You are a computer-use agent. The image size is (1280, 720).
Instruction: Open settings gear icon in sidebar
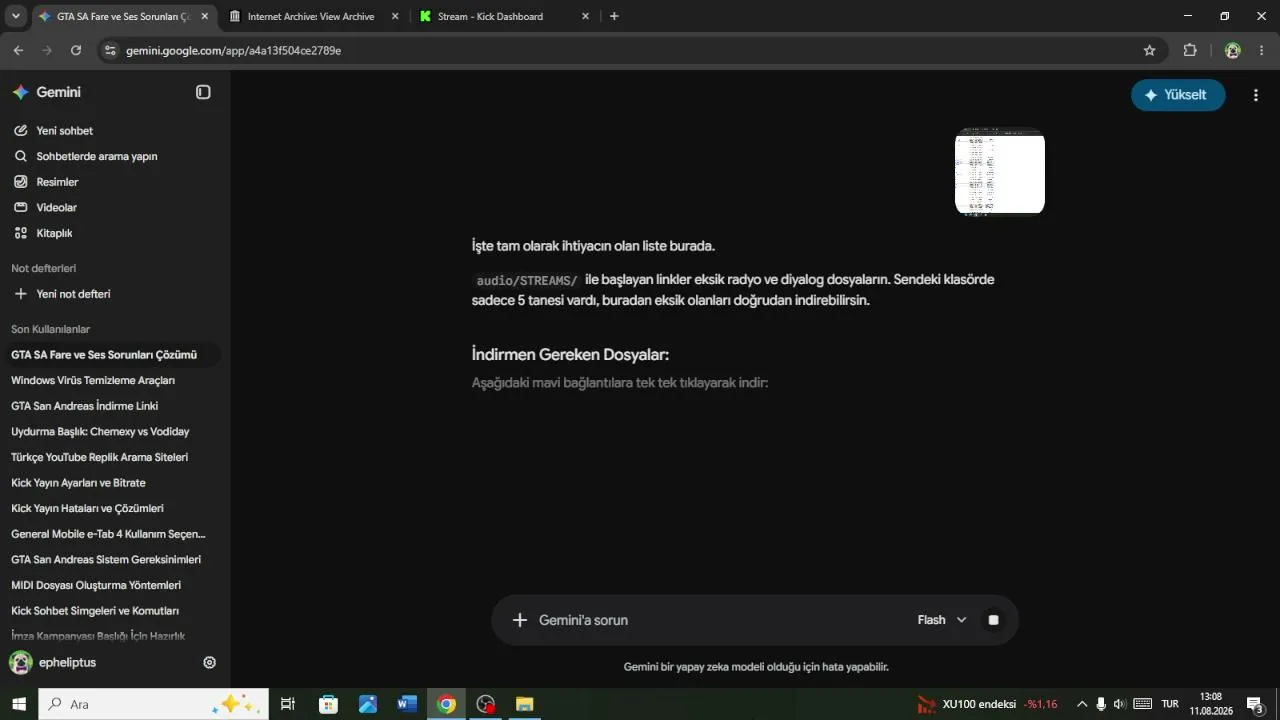coord(210,662)
